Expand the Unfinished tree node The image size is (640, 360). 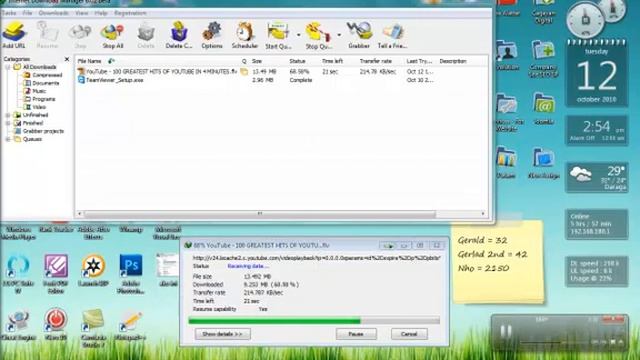8,115
